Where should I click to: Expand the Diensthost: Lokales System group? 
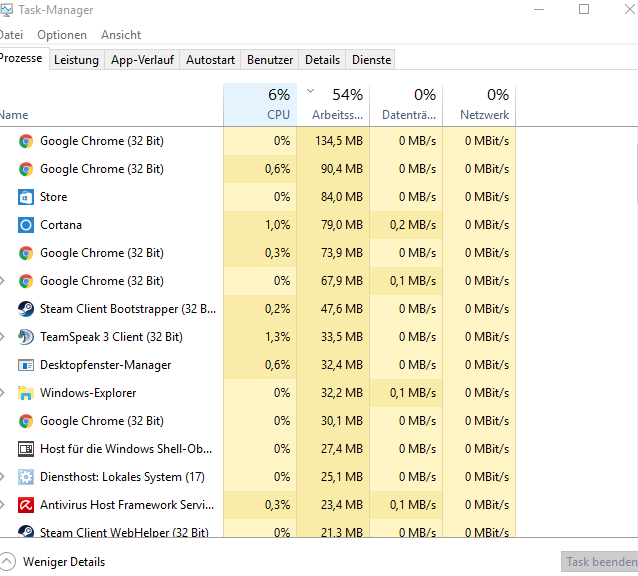coord(3,477)
